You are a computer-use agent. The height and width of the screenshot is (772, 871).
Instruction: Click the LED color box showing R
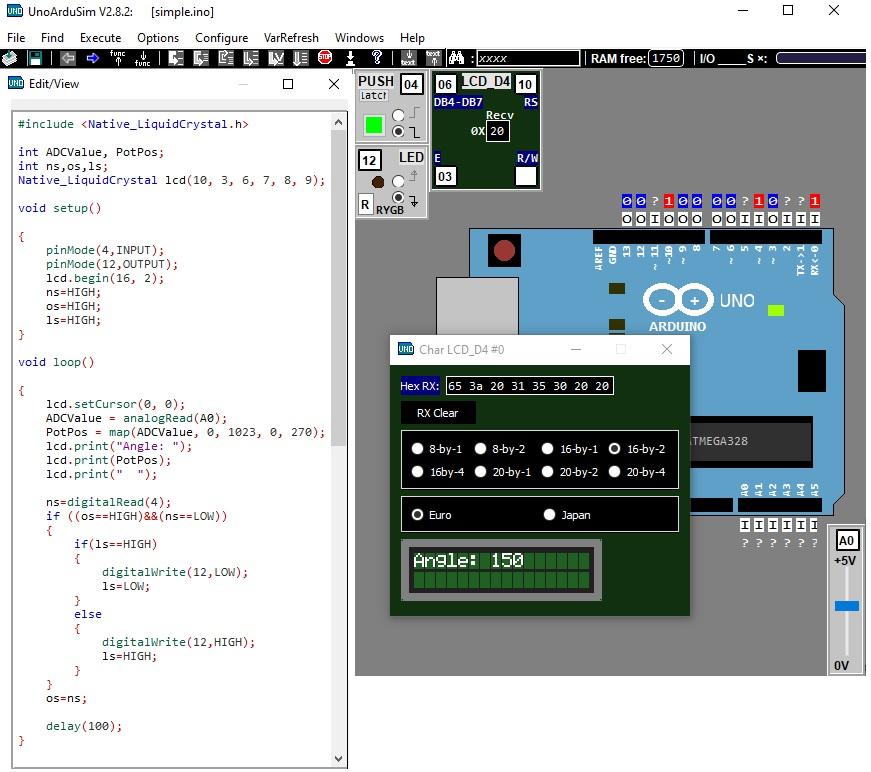[x=365, y=204]
